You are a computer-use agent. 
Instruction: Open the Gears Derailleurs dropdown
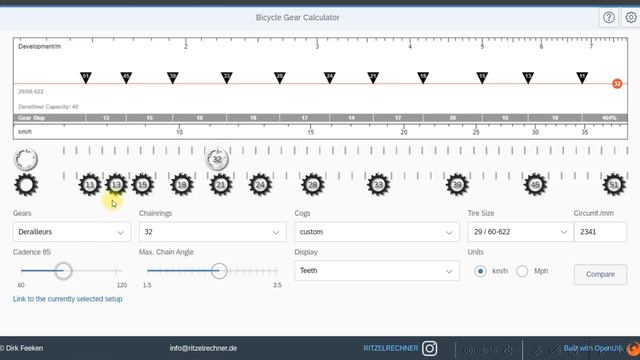[x=72, y=232]
